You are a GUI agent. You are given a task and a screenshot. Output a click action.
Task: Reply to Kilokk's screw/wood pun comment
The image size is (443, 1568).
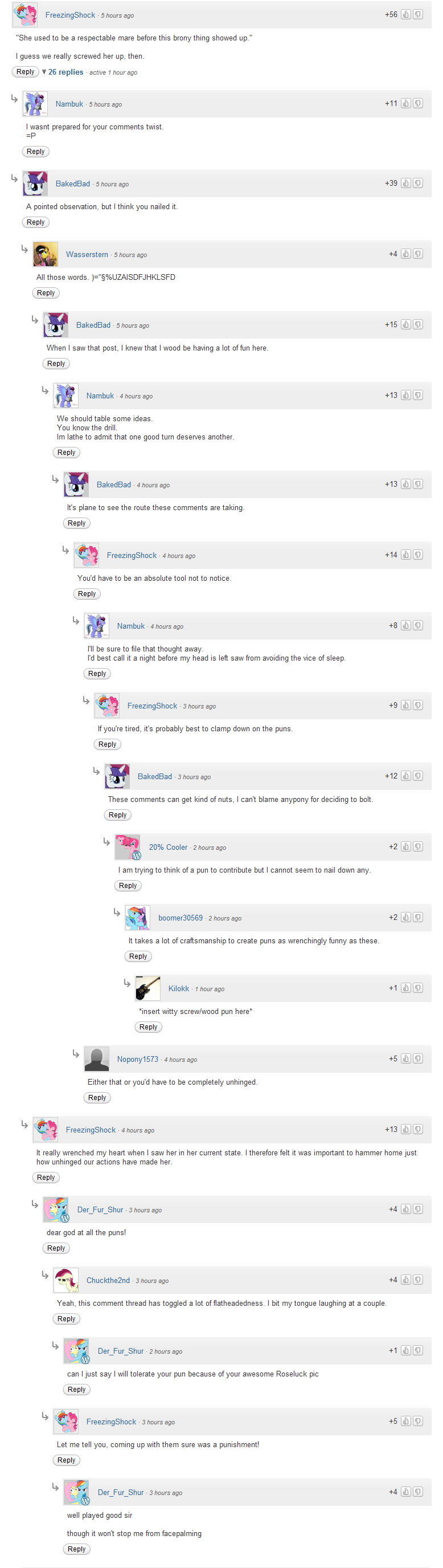[x=148, y=1027]
